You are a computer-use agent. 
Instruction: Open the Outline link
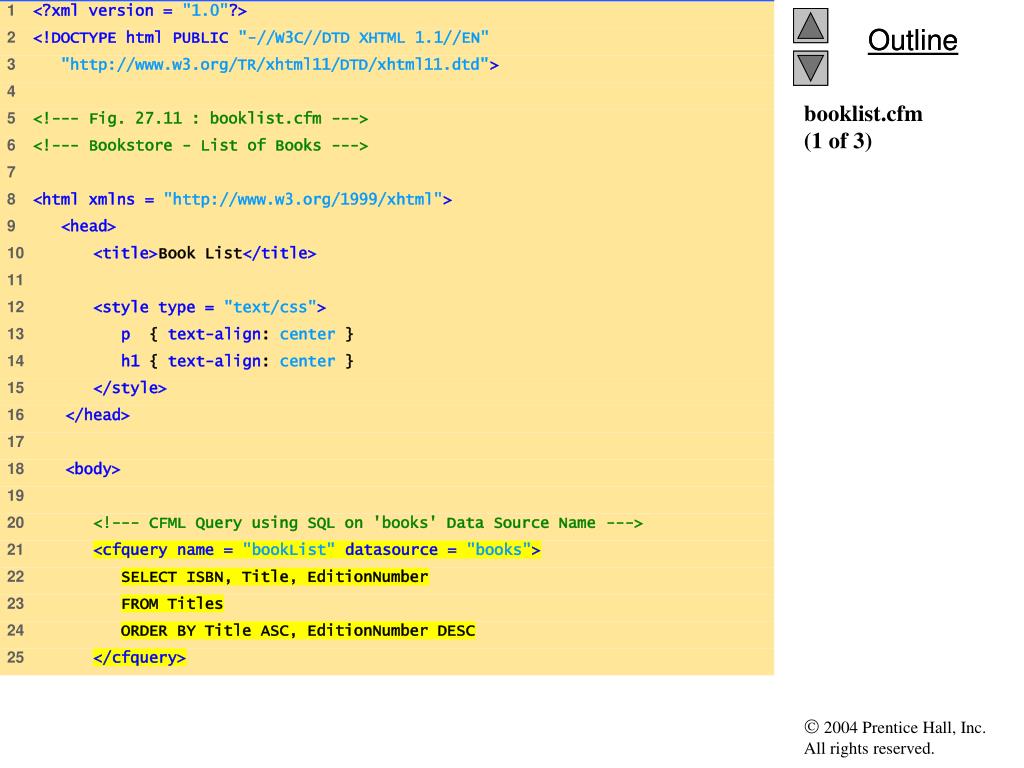click(x=912, y=40)
